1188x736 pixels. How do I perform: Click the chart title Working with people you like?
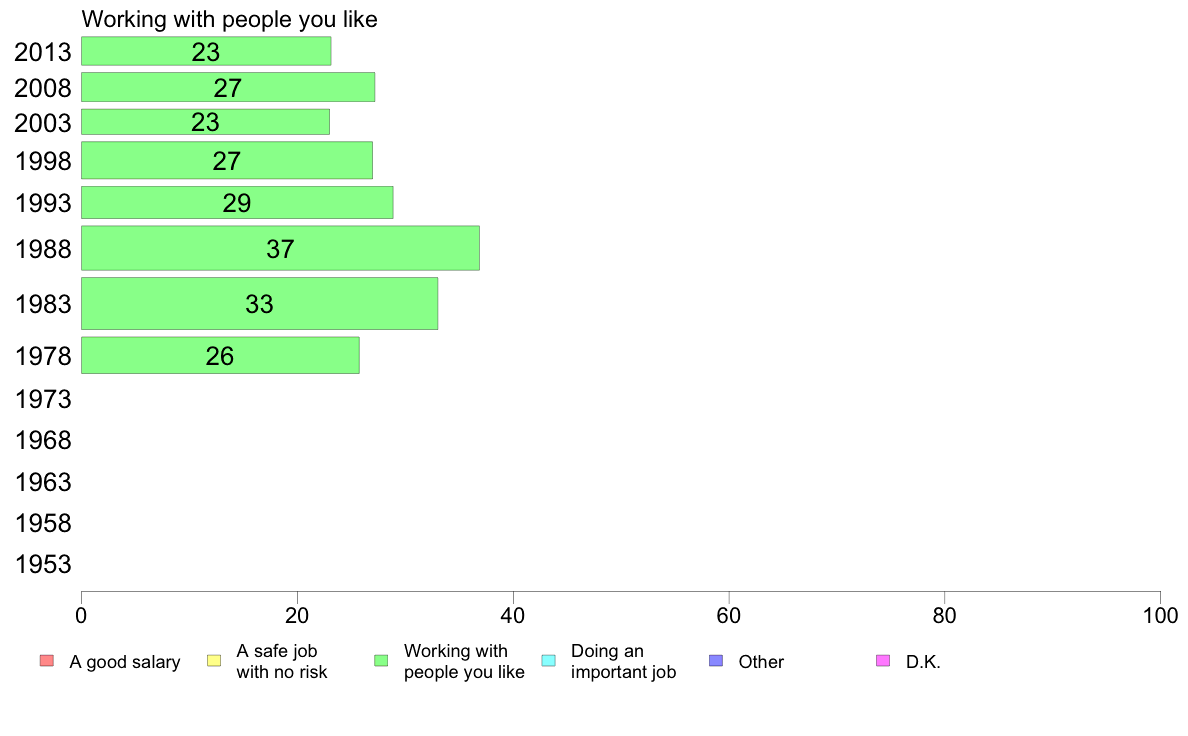pos(230,19)
